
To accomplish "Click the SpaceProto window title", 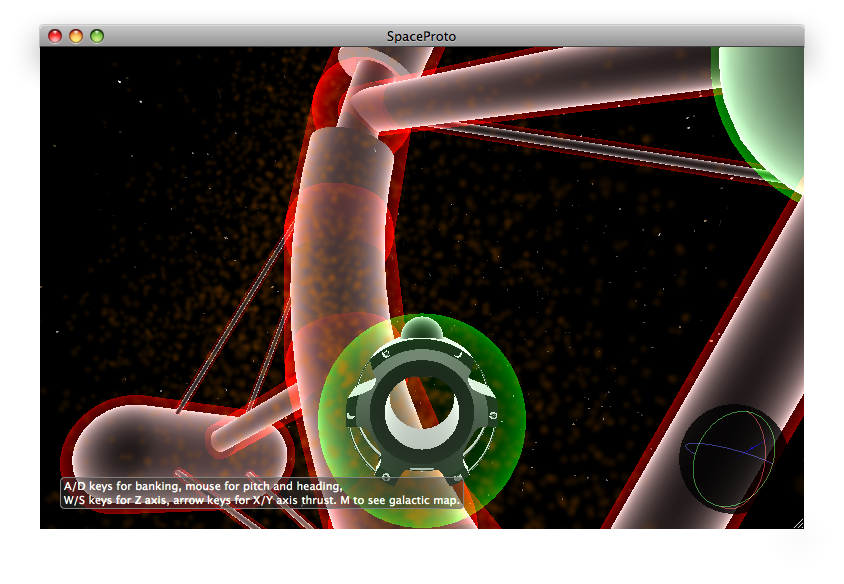I will [x=421, y=36].
